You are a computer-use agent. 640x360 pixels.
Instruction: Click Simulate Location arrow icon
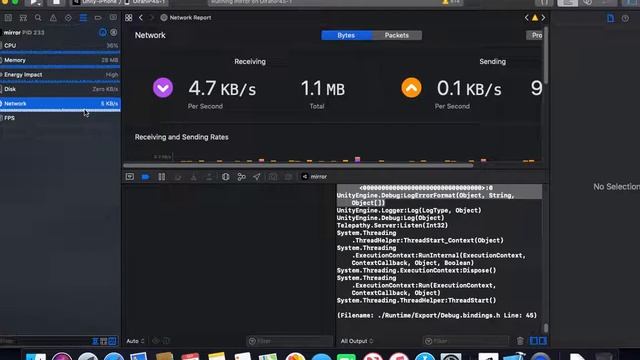pyautogui.click(x=256, y=177)
